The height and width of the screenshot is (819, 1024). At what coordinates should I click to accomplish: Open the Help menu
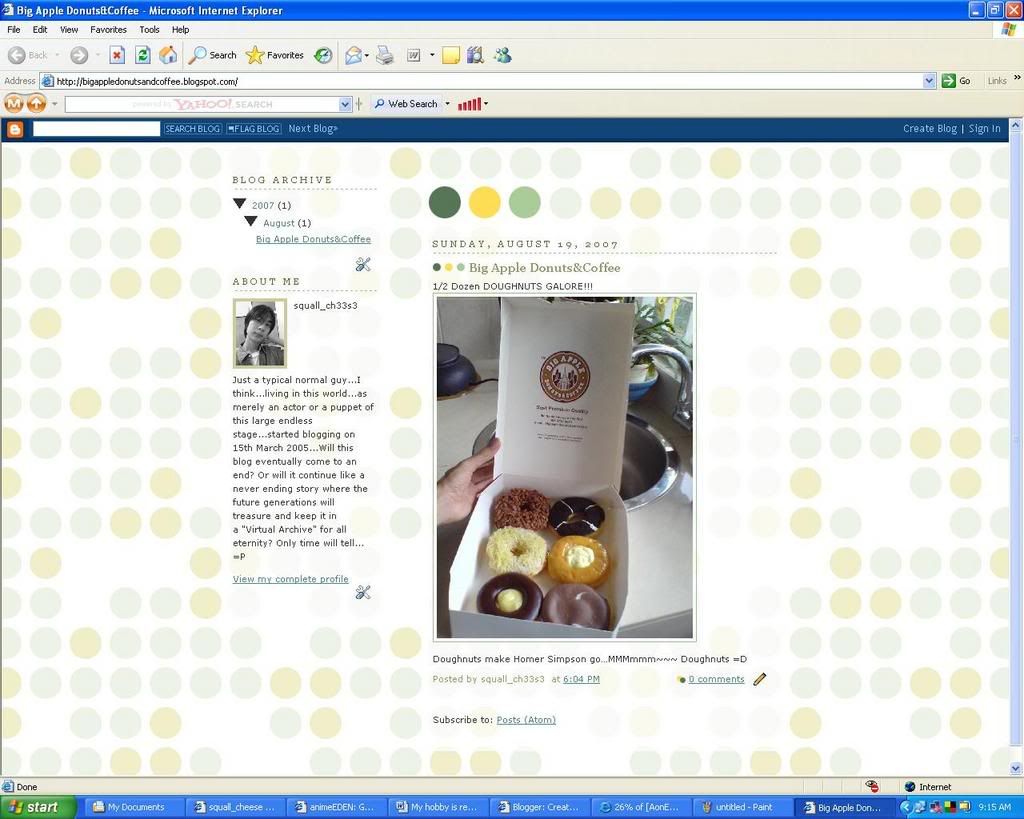(x=180, y=29)
